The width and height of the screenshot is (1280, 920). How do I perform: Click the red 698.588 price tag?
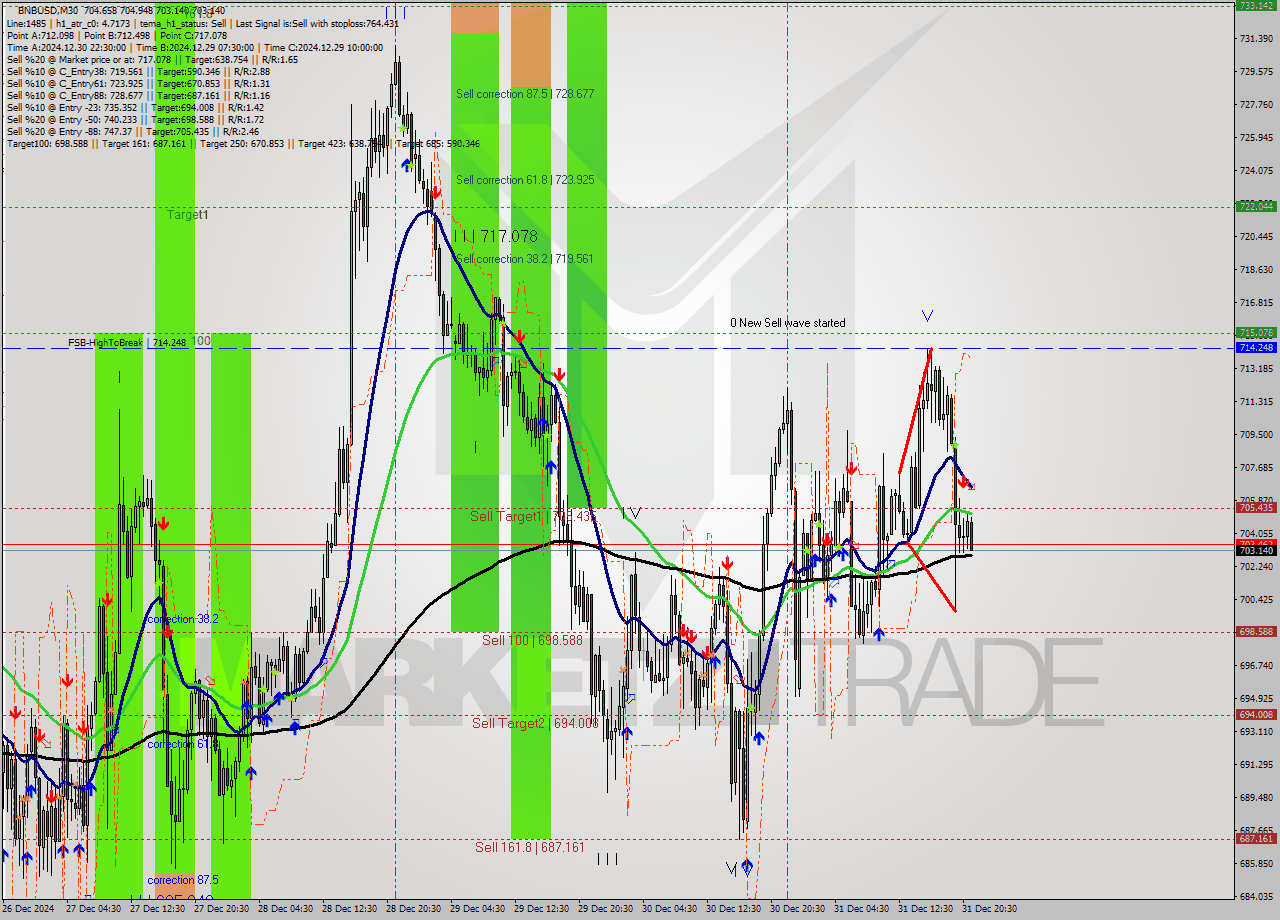coord(1256,632)
